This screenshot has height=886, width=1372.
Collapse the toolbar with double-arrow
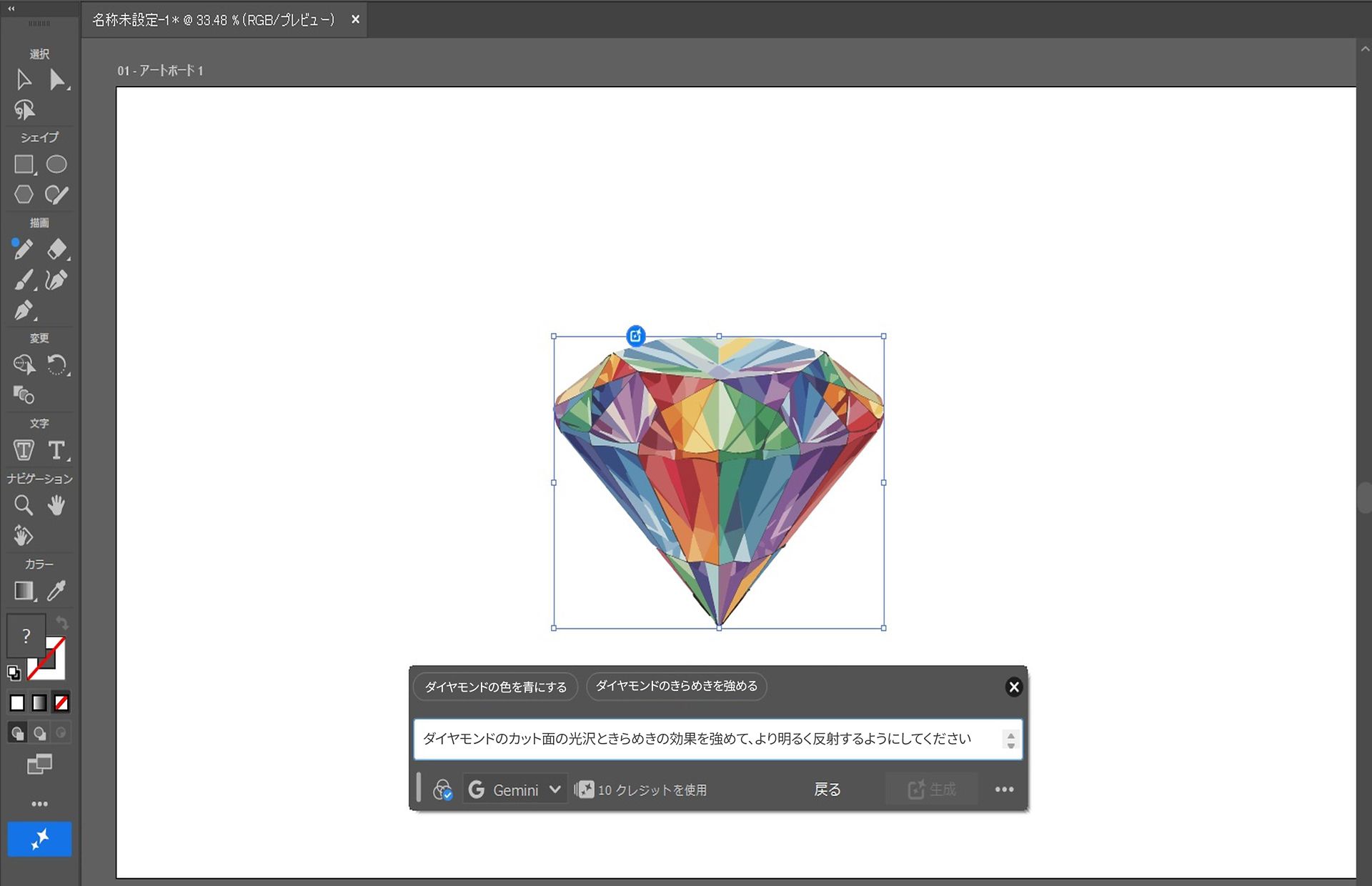click(x=11, y=9)
